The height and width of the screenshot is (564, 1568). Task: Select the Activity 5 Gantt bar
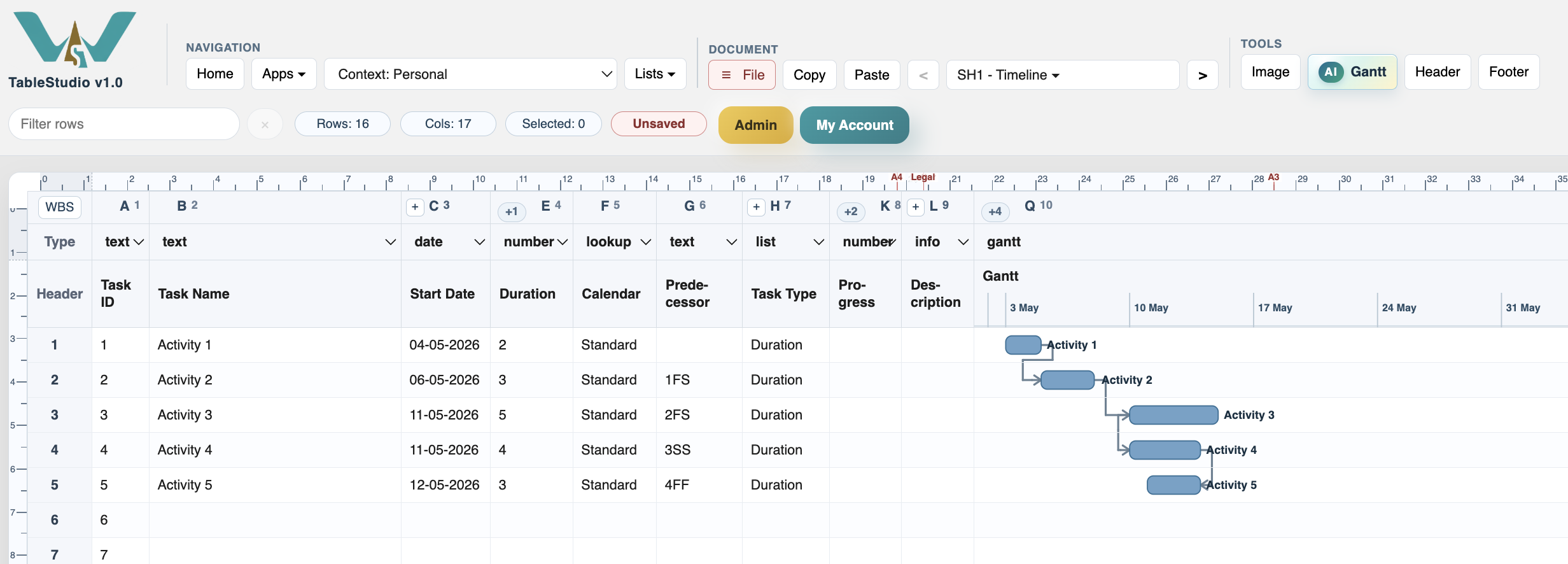(x=1173, y=485)
